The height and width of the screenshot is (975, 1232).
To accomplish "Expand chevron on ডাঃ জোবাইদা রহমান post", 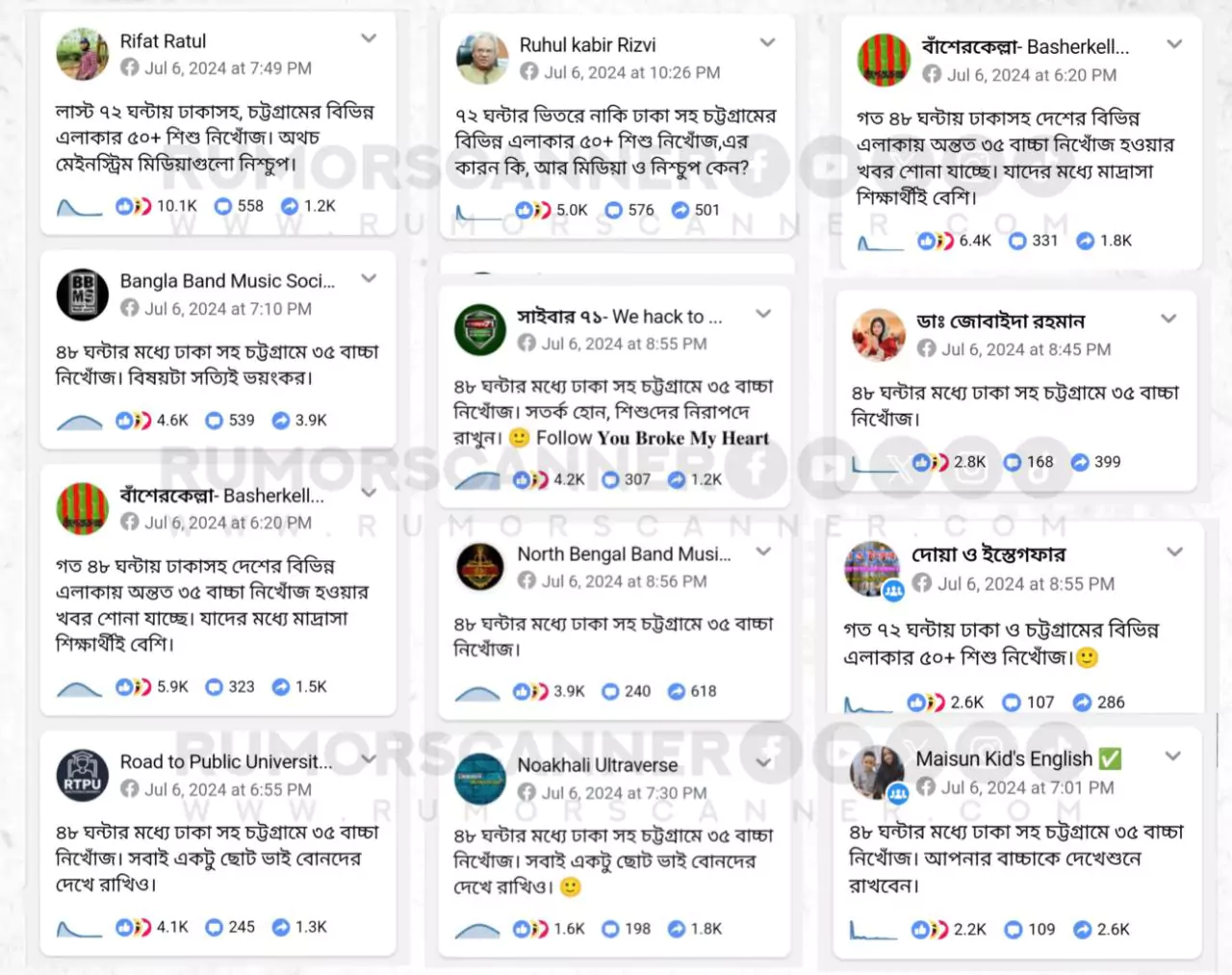I will pyautogui.click(x=1168, y=319).
